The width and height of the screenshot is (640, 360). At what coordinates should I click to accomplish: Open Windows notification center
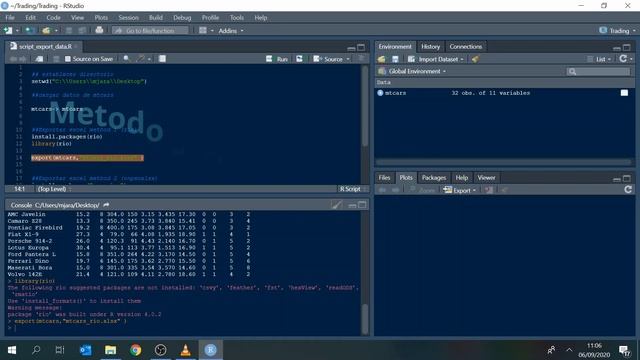[624, 350]
